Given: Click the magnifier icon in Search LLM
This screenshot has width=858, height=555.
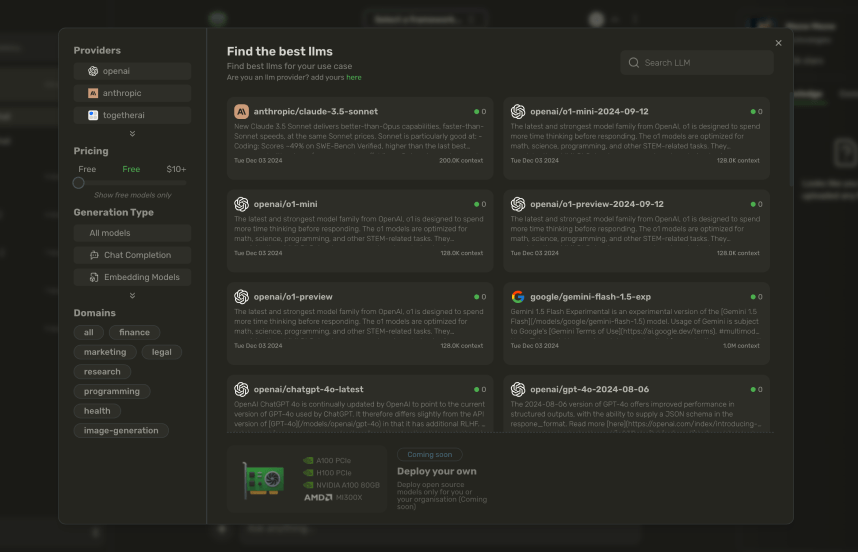Looking at the screenshot, I should coord(634,63).
